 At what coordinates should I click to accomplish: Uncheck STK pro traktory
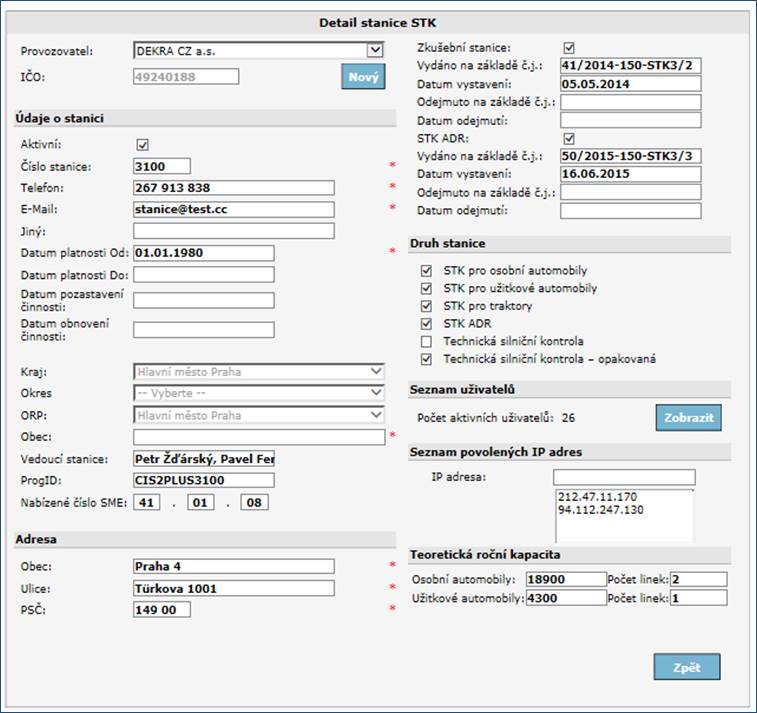(x=428, y=306)
